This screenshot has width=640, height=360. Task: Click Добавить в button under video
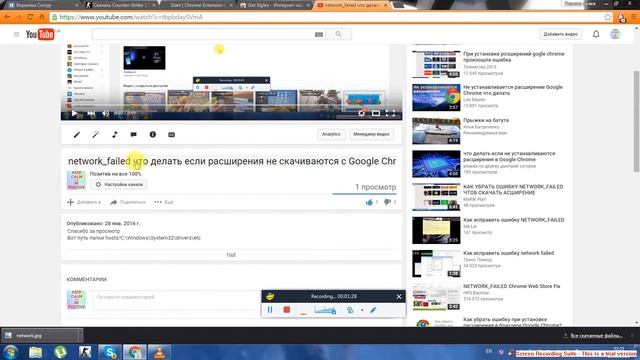(x=84, y=202)
